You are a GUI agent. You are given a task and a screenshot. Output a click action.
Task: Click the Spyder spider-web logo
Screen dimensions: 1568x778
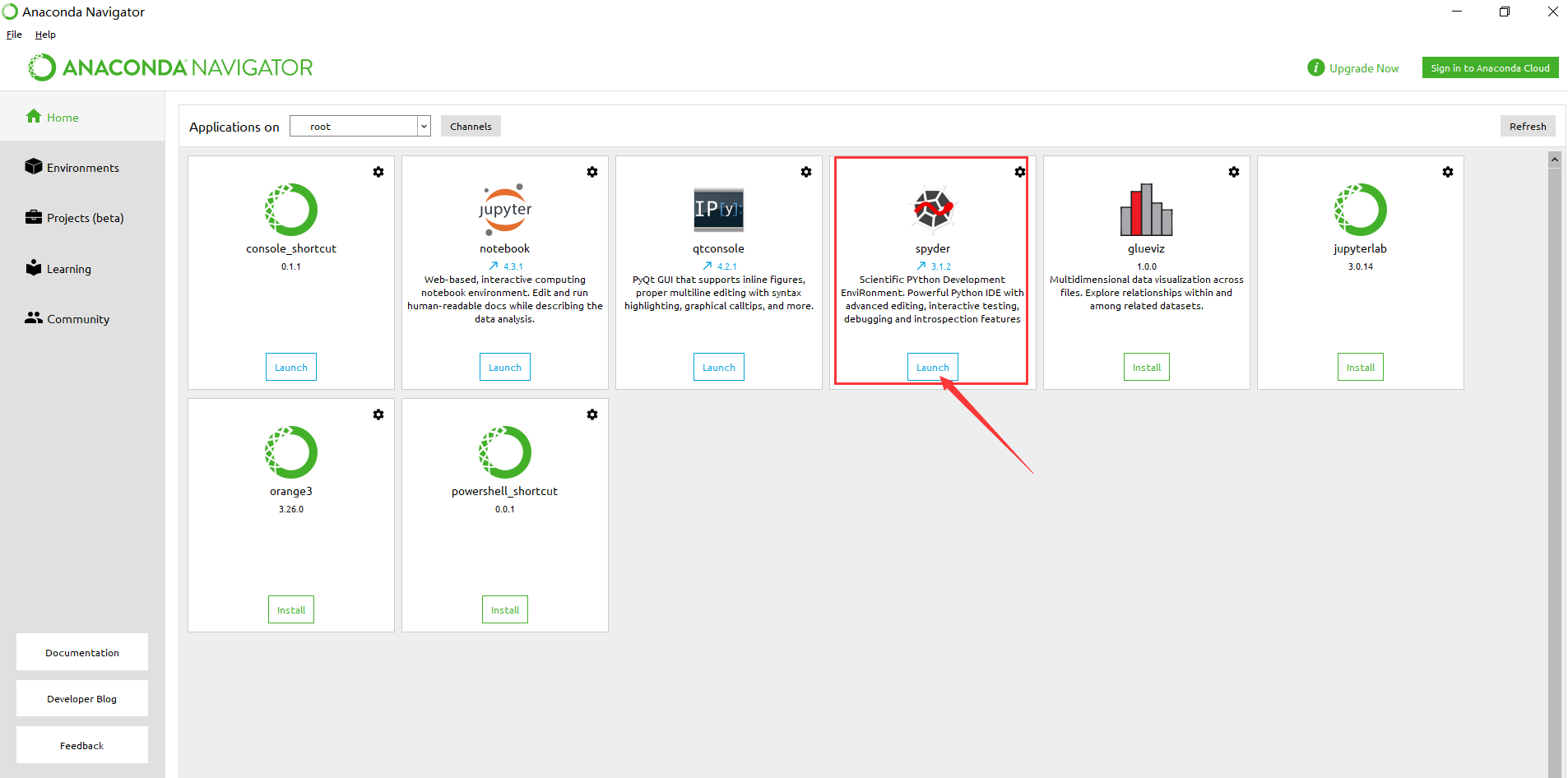point(933,209)
